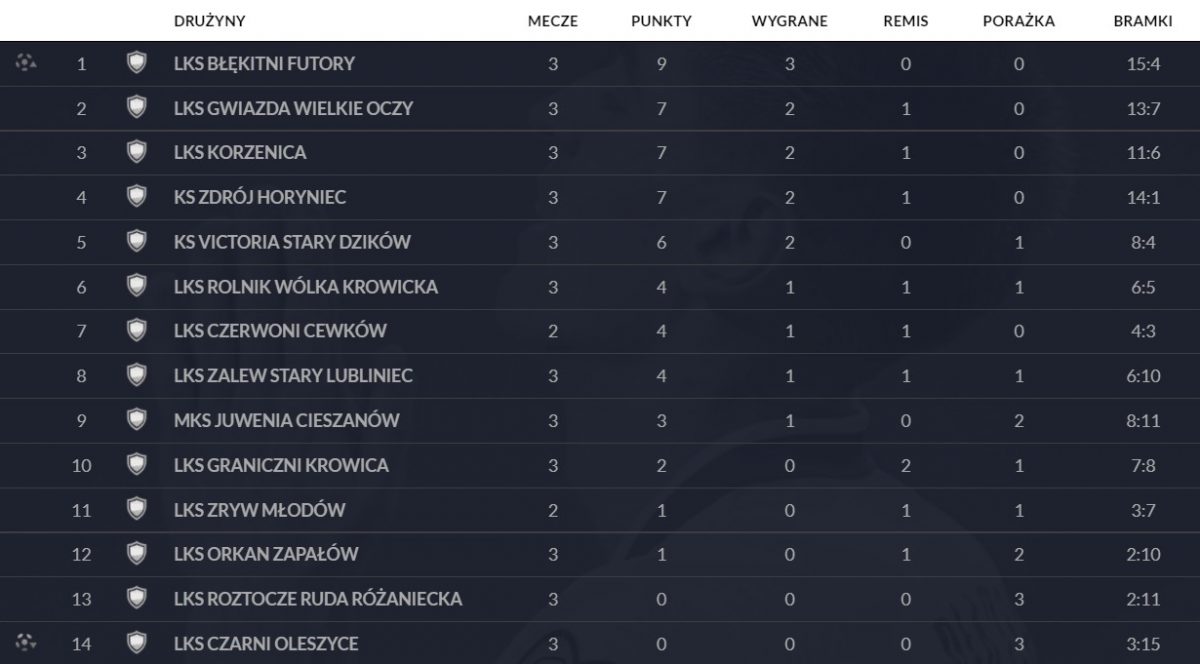1200x664 pixels.
Task: Click the relegation ball icon beside rank 14
Action: pyautogui.click(x=26, y=642)
